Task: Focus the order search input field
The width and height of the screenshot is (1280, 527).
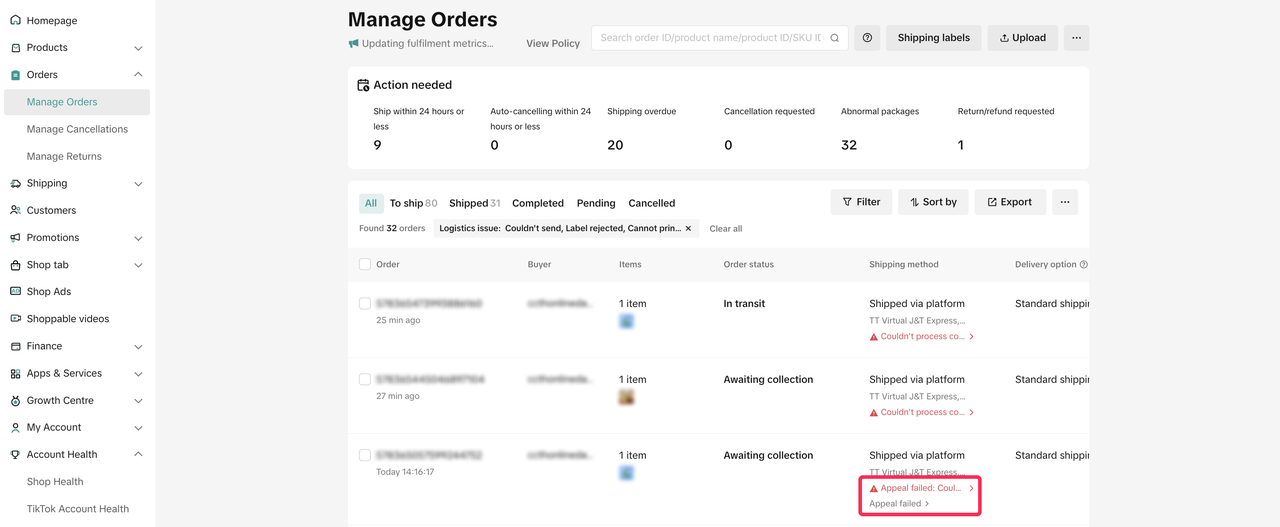Action: point(710,38)
